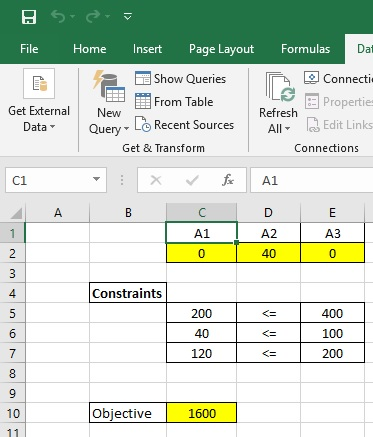
Task: Open the Undo history dropdown arrow
Action: (x=72, y=16)
